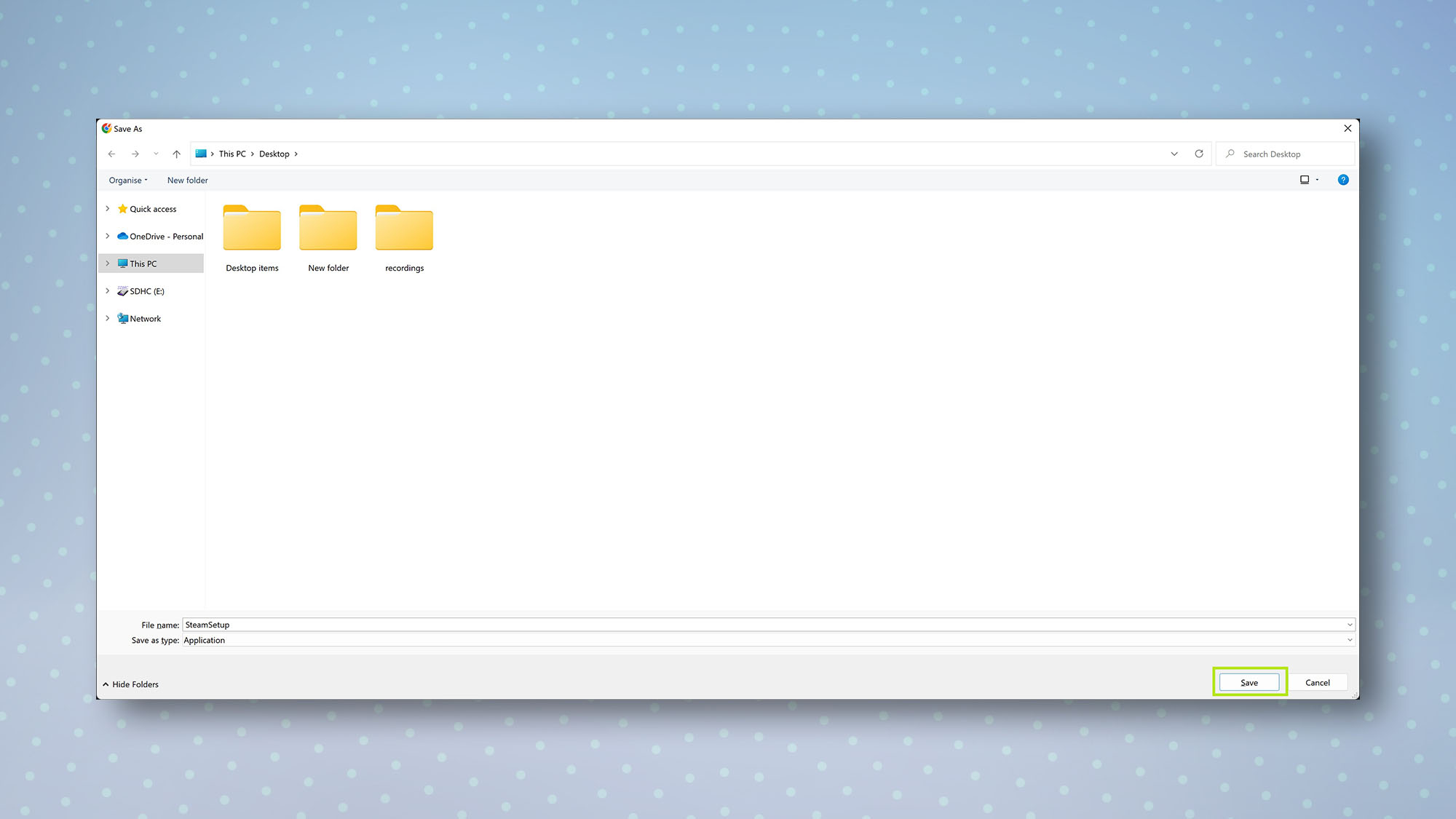Select the New folder button

click(188, 180)
